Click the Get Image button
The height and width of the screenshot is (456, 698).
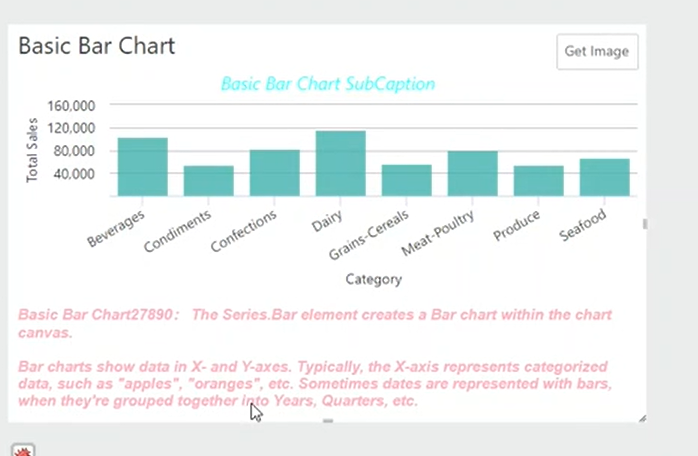597,52
